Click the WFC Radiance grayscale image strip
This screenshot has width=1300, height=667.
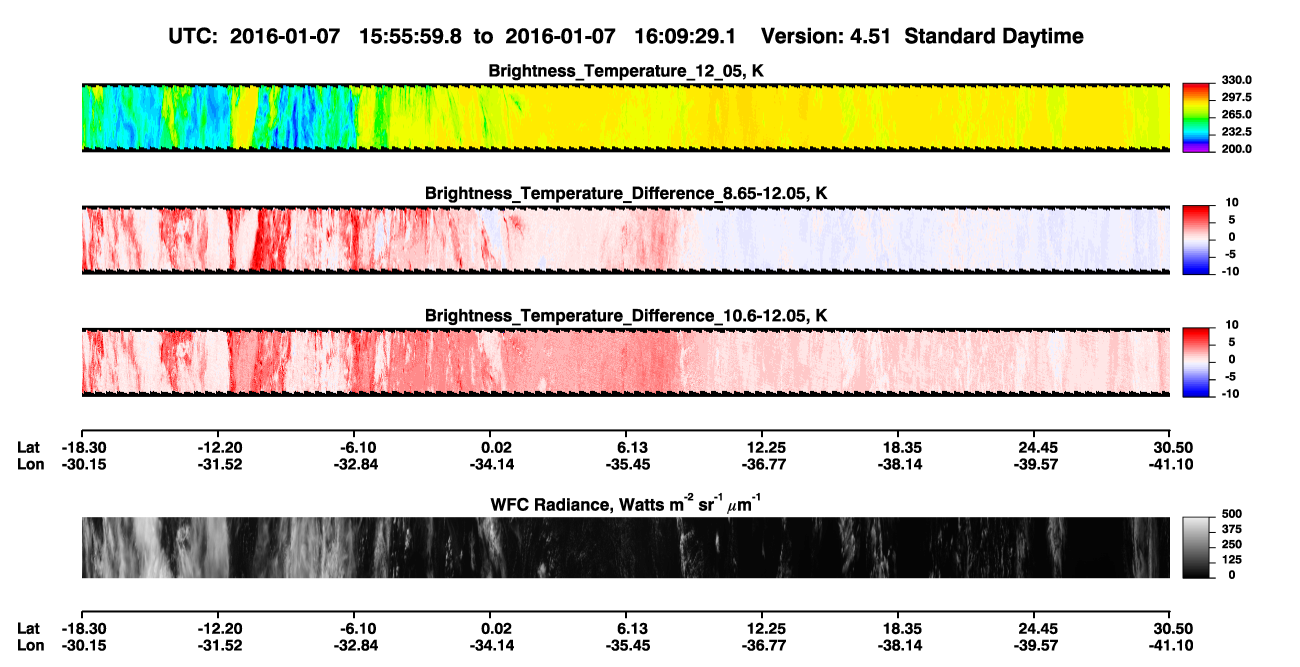[x=625, y=547]
